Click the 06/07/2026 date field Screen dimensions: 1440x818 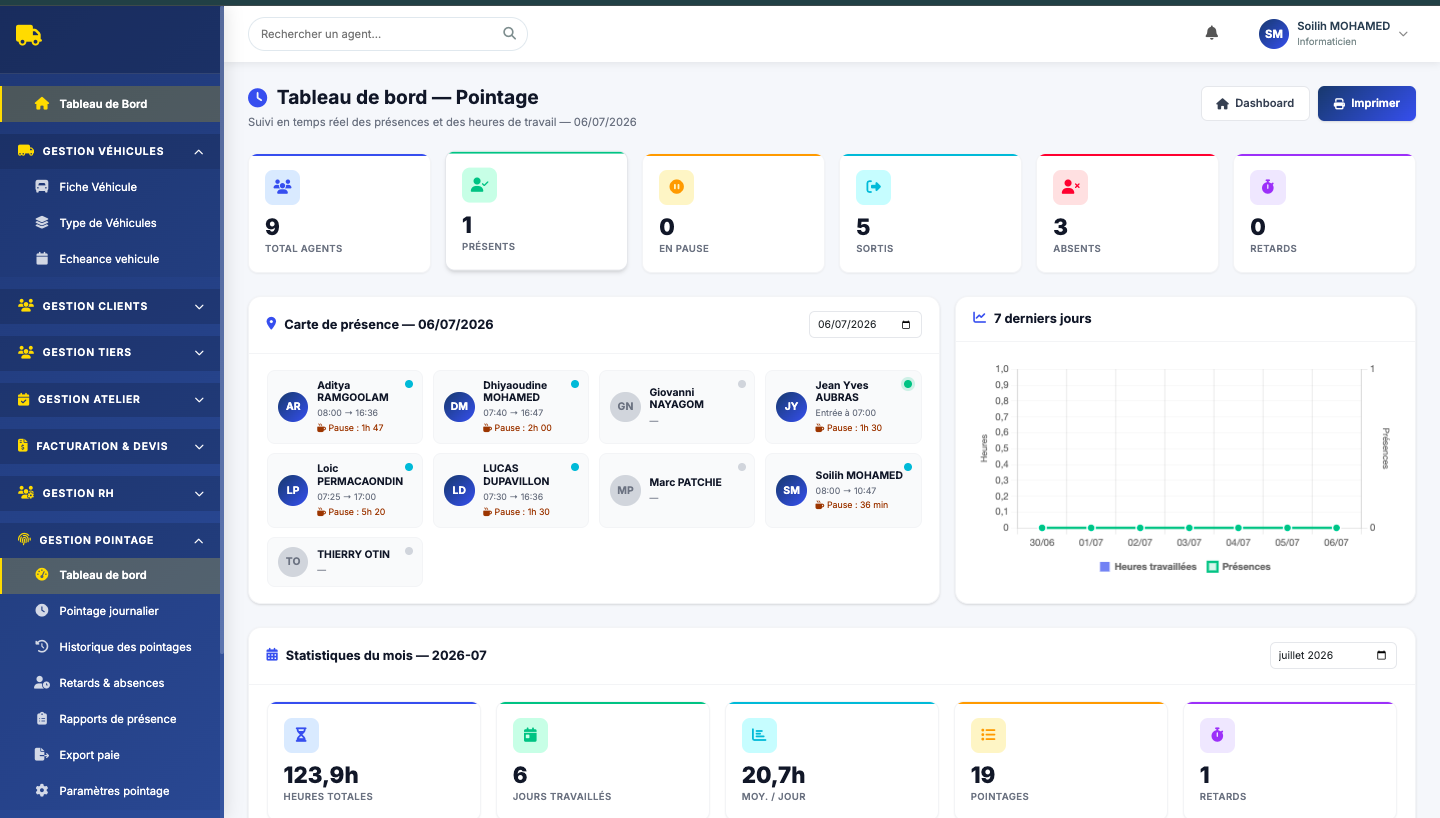tap(865, 324)
